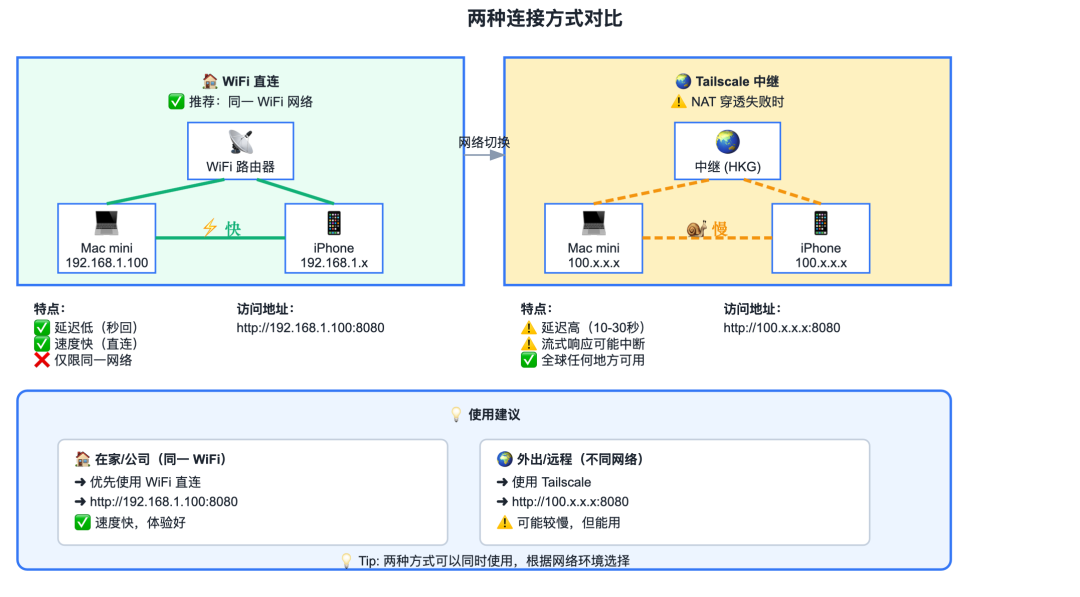1080x597 pixels.
Task: Check the 全球任何地方可用 checkmark
Action: 528,359
